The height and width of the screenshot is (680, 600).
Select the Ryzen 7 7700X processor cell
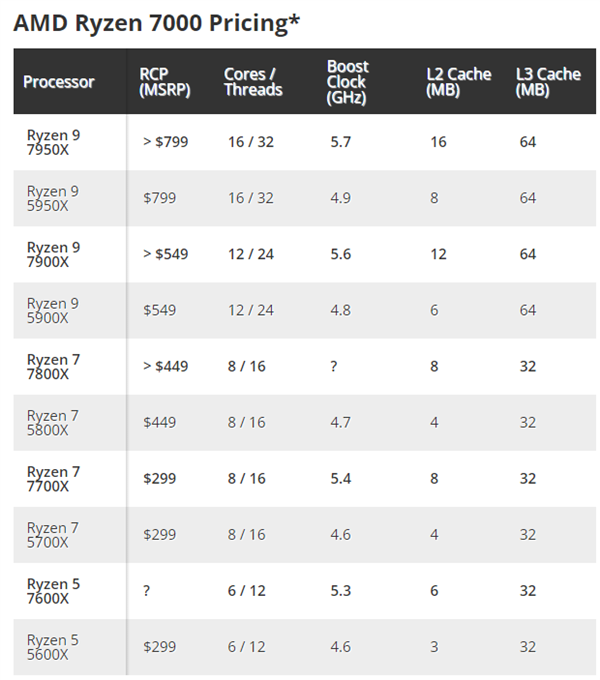coord(53,478)
